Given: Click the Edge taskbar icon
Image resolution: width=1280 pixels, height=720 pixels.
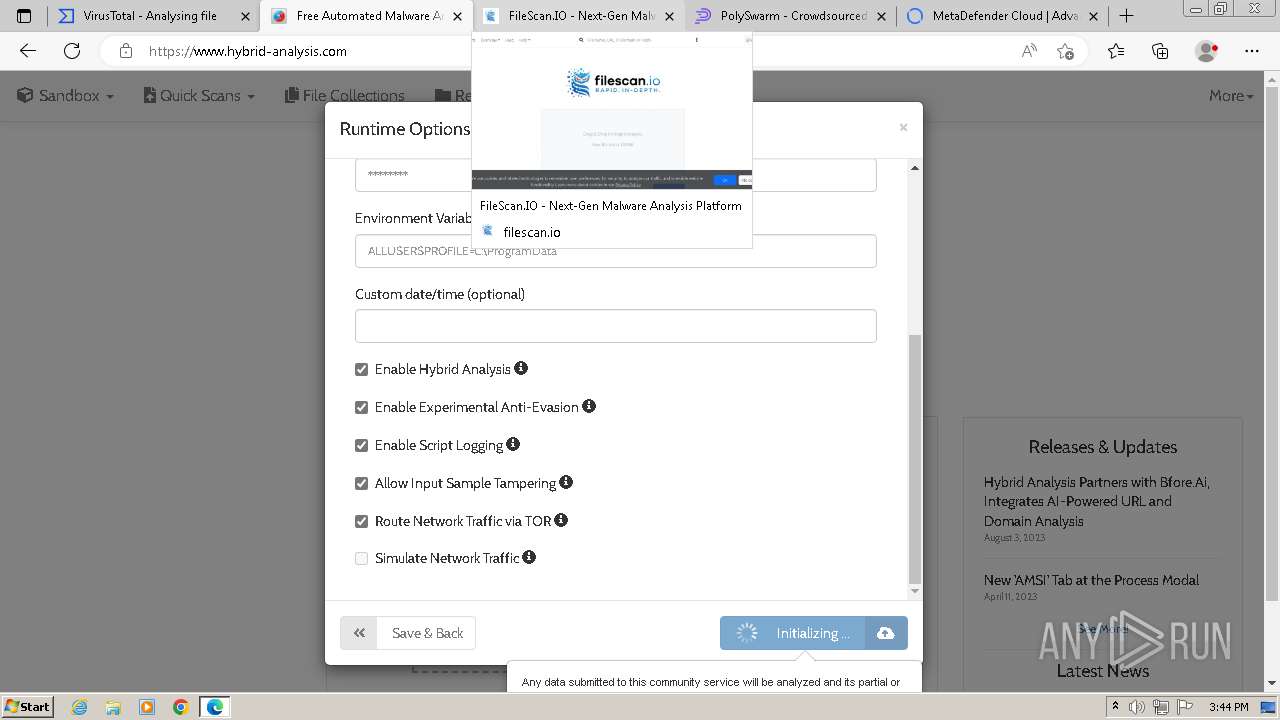Looking at the screenshot, I should click(x=215, y=707).
